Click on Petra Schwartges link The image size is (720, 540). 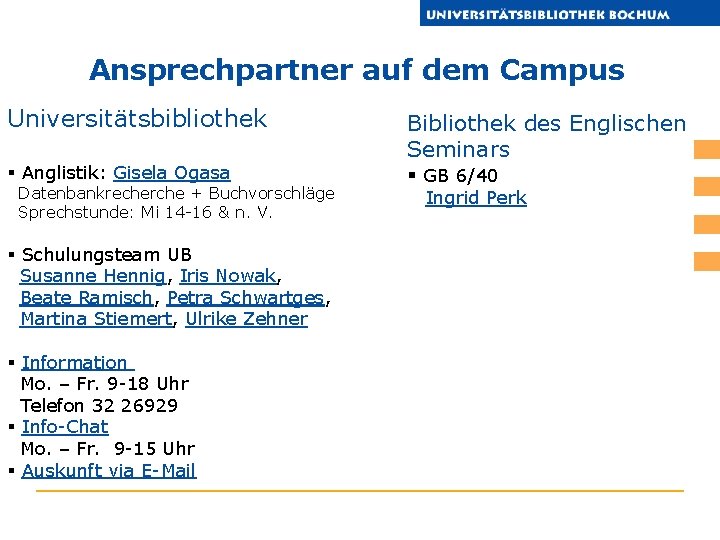pyautogui.click(x=246, y=298)
